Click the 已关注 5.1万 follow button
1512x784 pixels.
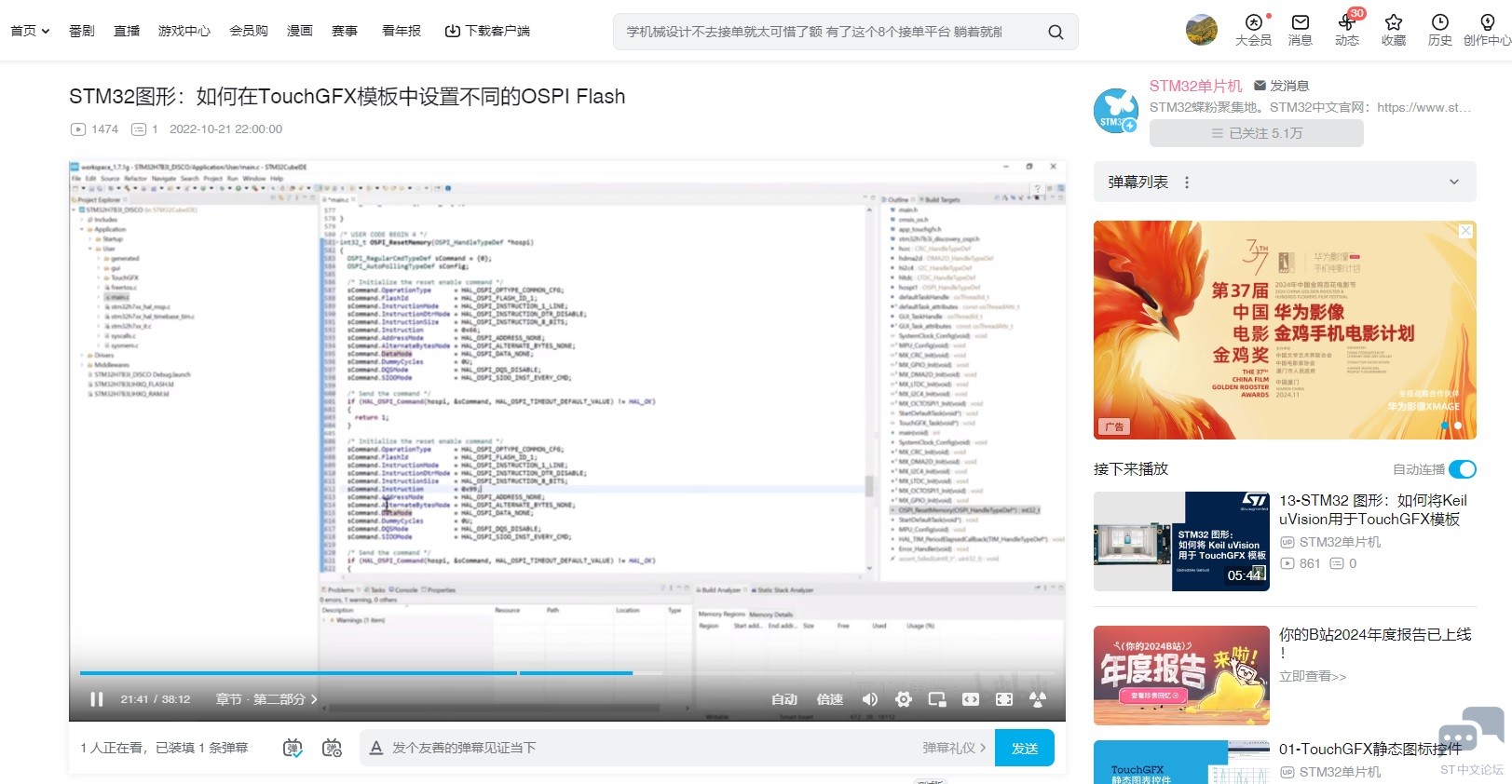click(1257, 133)
